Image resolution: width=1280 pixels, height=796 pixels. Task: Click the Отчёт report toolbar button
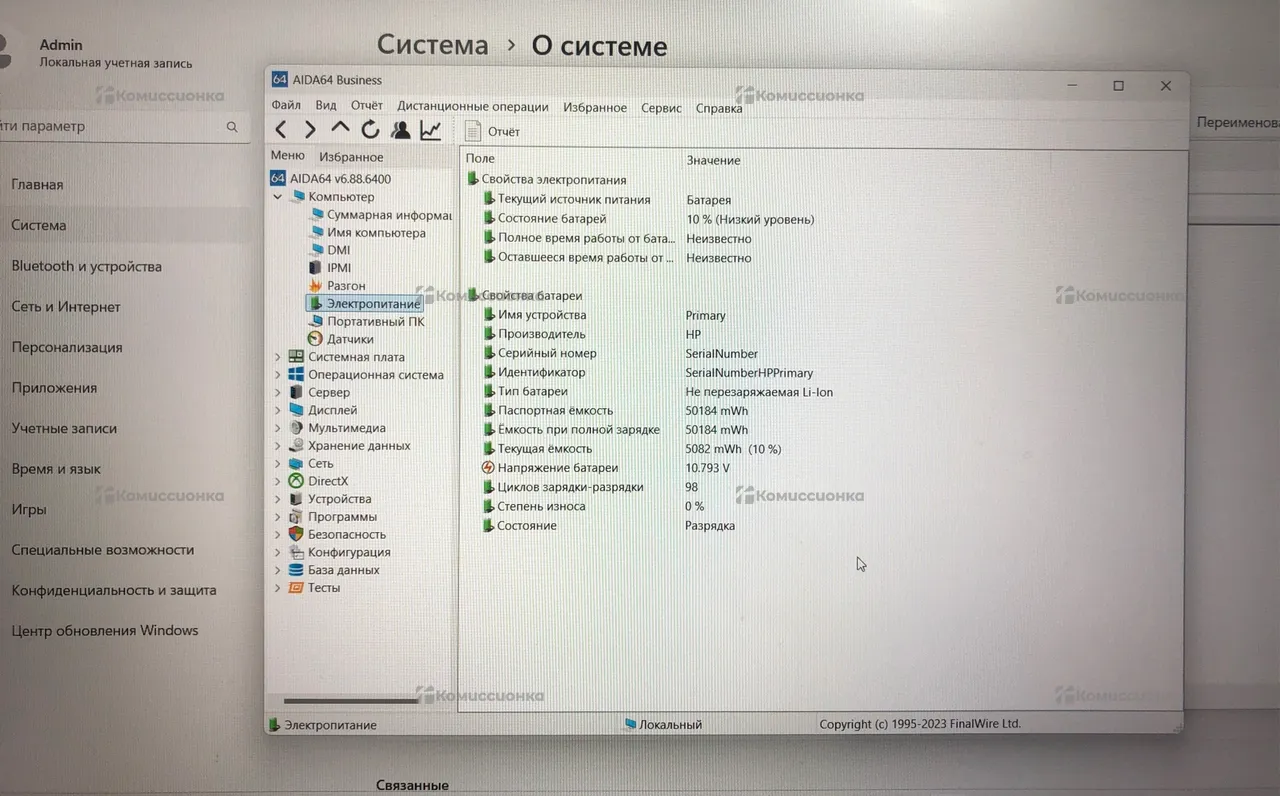[493, 131]
